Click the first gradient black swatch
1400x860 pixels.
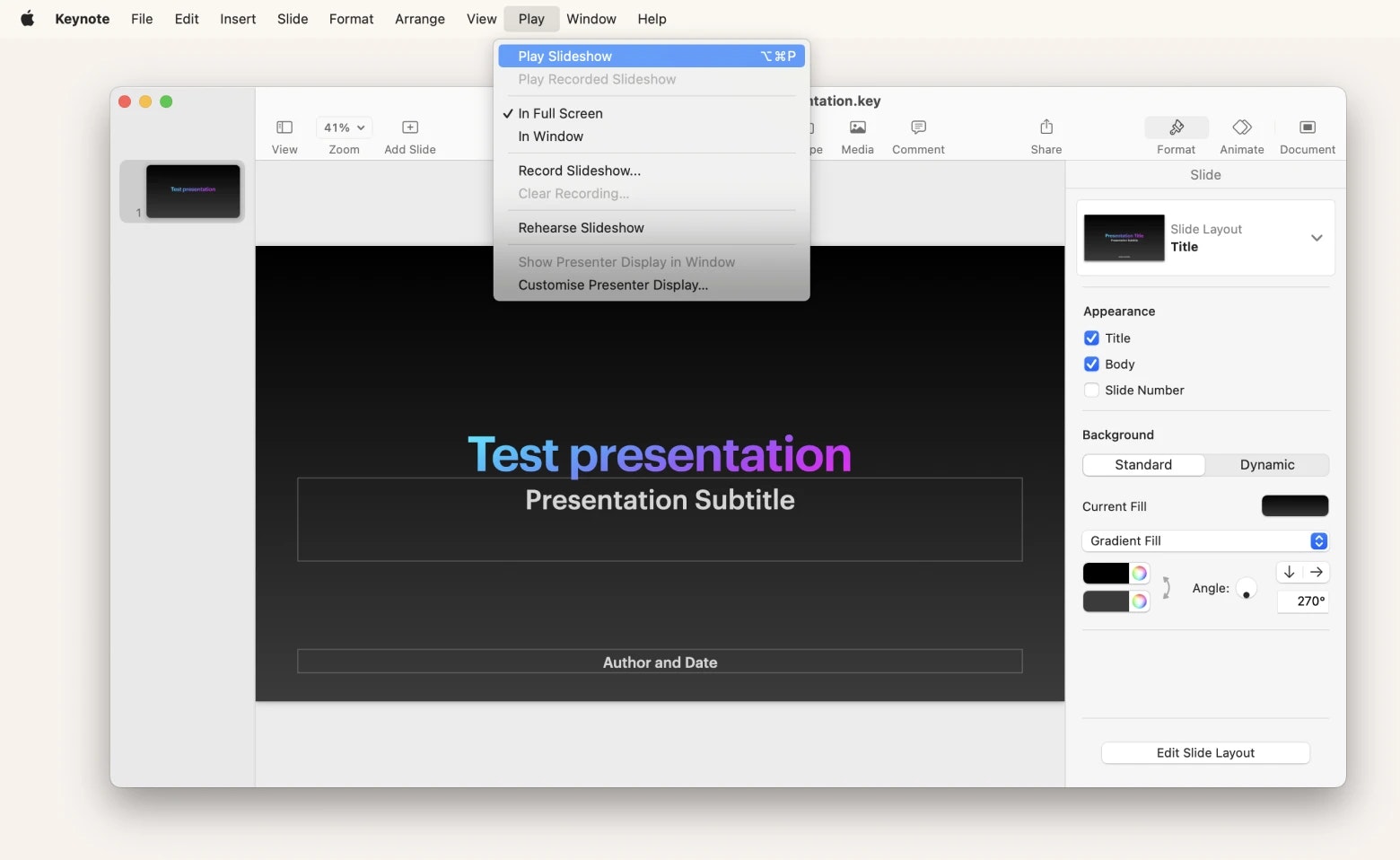tap(1107, 574)
